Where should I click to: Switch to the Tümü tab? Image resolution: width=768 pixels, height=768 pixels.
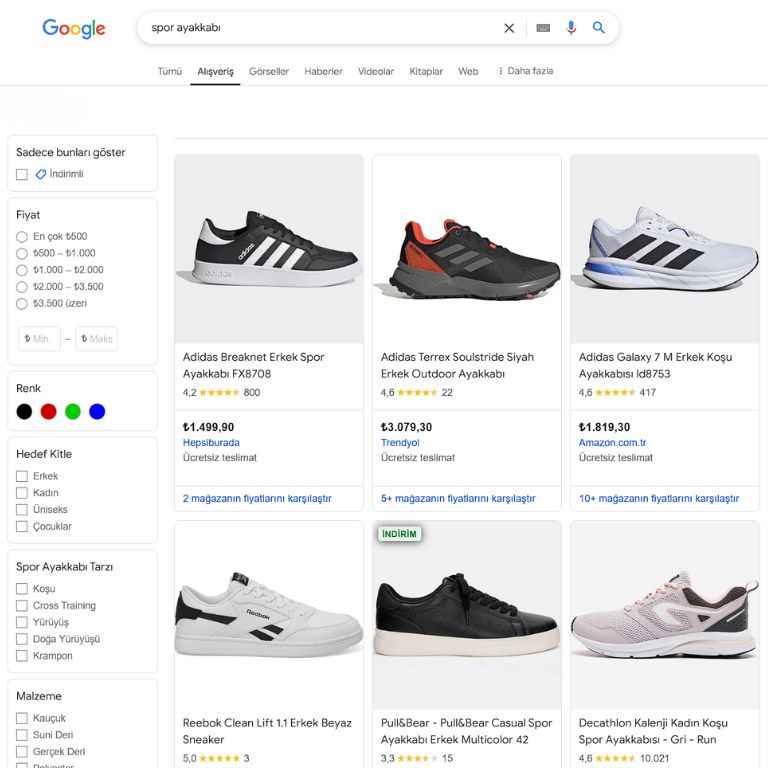tap(169, 72)
